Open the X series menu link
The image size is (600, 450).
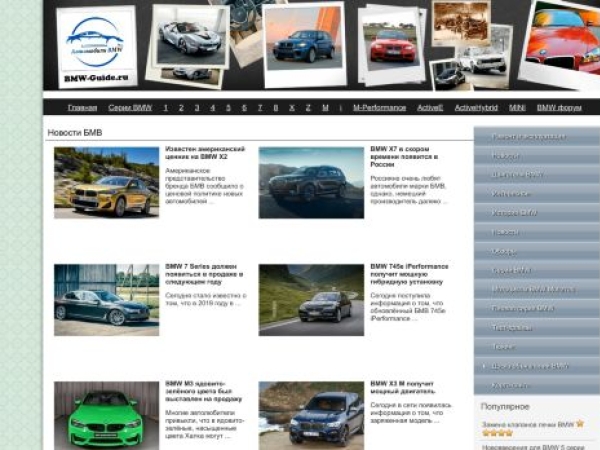point(292,108)
